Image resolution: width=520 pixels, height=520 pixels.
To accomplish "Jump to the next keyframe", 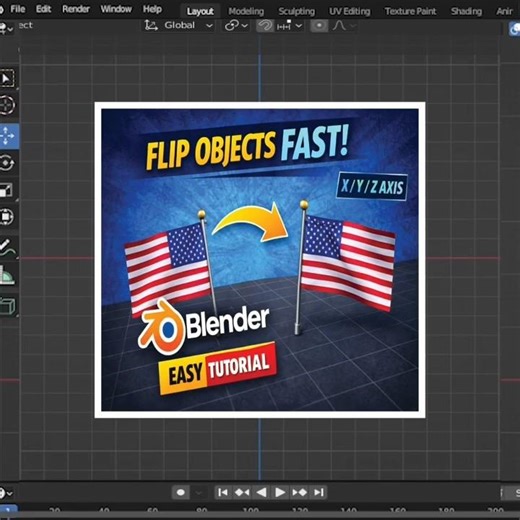I will pos(299,492).
